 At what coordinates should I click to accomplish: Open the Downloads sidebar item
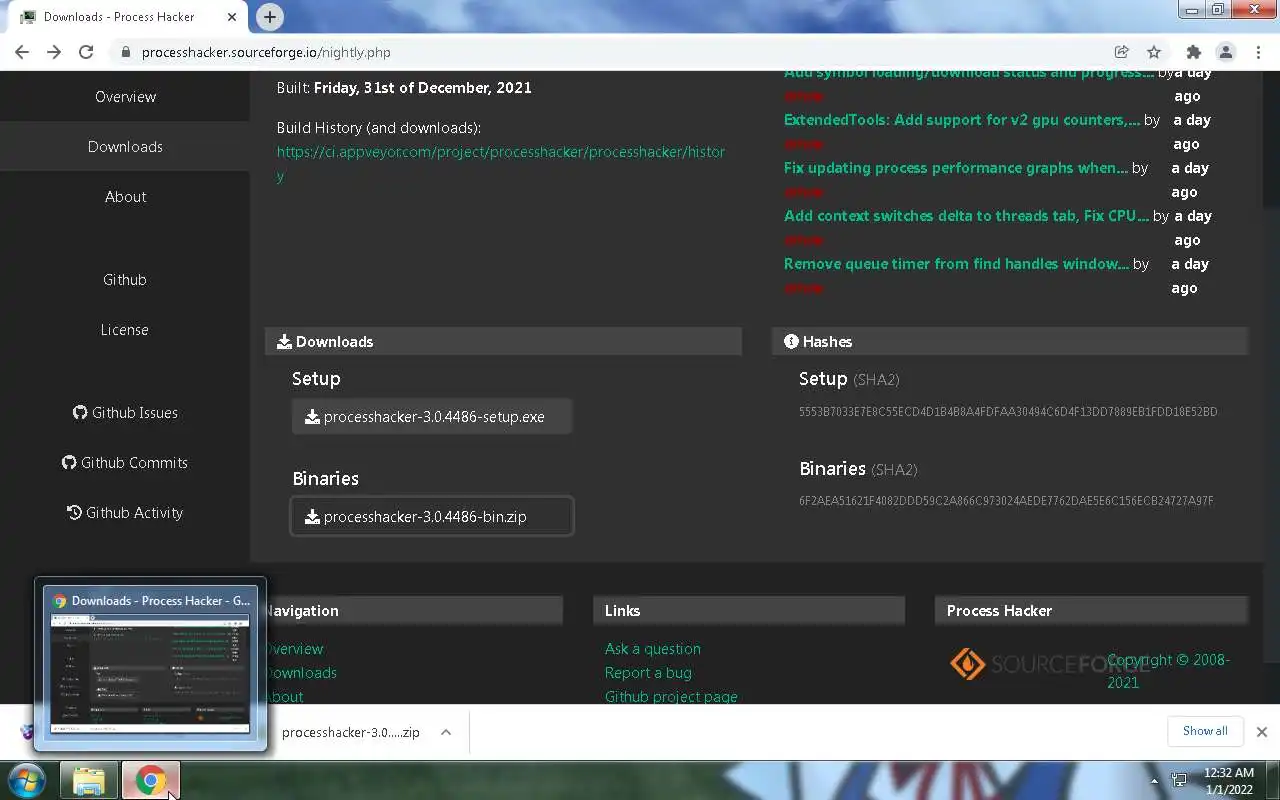pyautogui.click(x=125, y=147)
